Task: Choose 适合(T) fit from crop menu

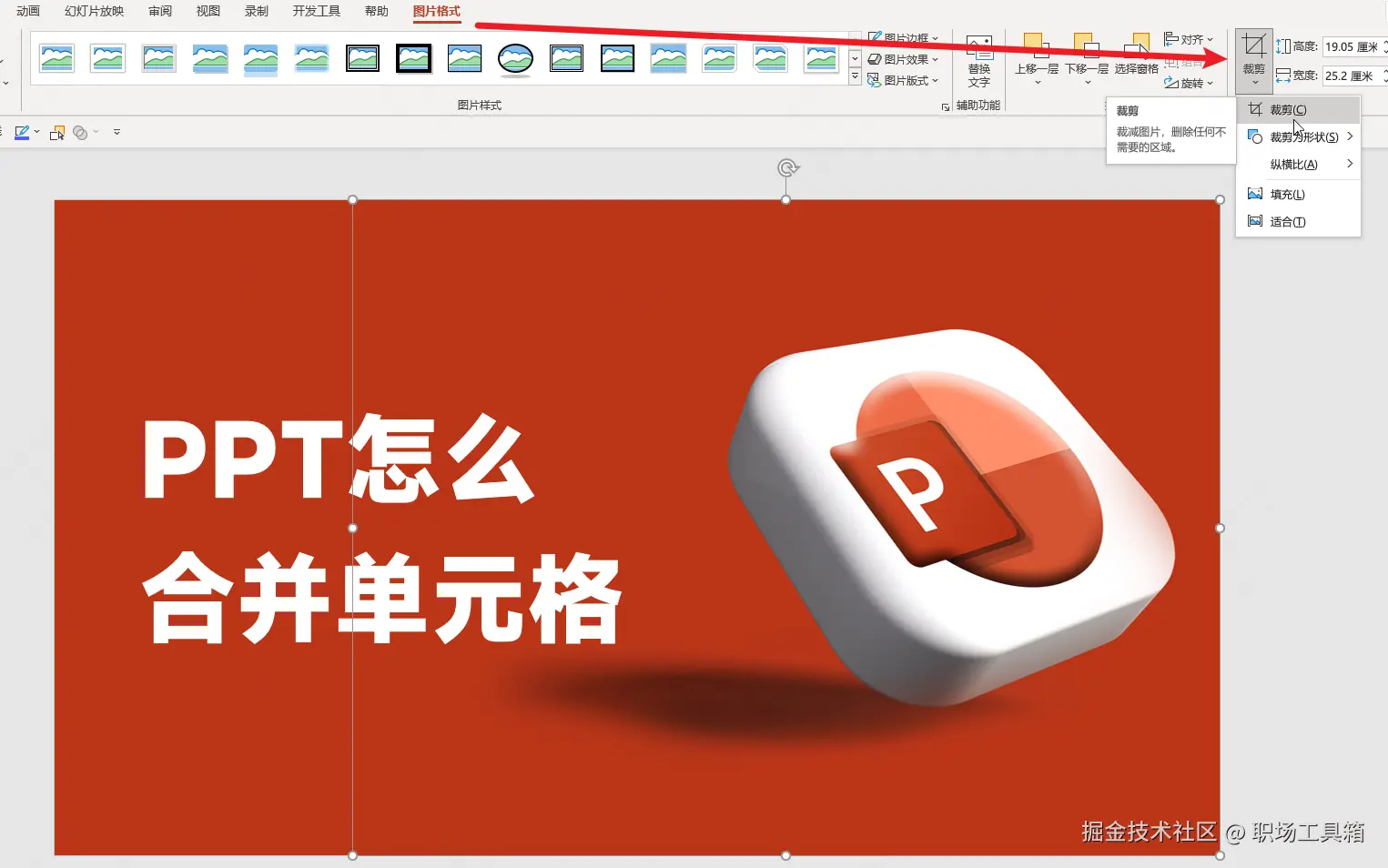Action: pos(1298,222)
